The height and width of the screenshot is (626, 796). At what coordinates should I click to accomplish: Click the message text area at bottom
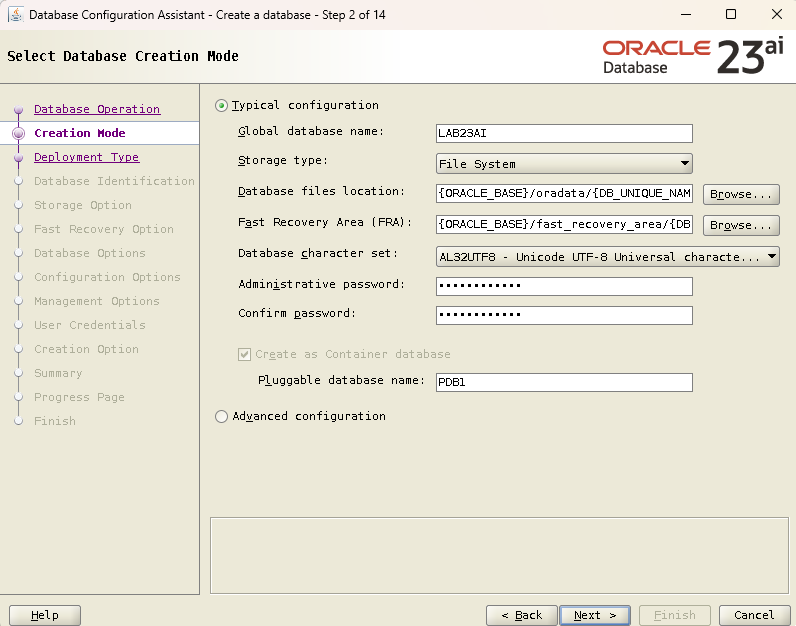(500, 555)
